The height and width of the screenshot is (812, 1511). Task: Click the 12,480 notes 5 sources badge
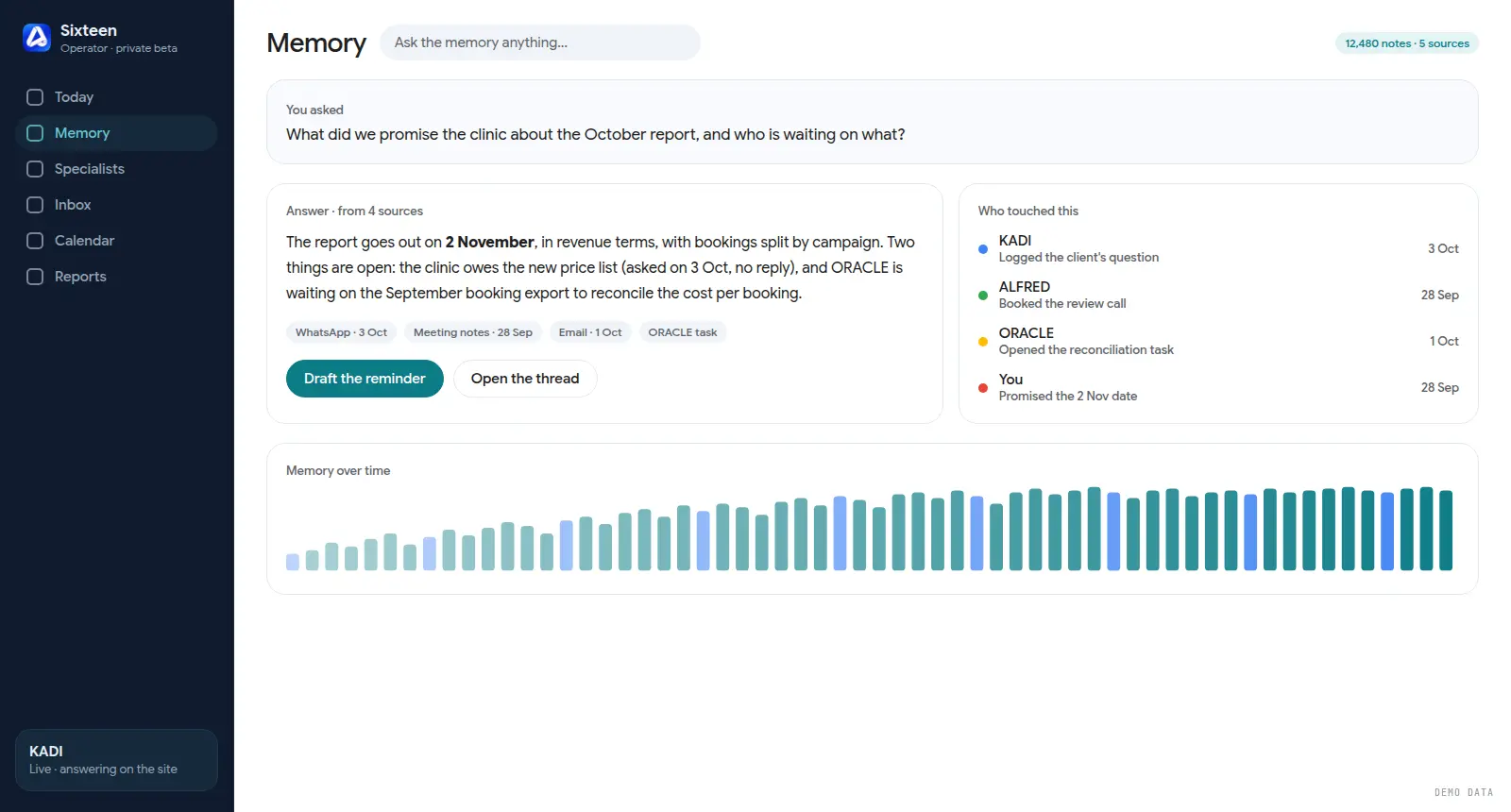(1407, 43)
